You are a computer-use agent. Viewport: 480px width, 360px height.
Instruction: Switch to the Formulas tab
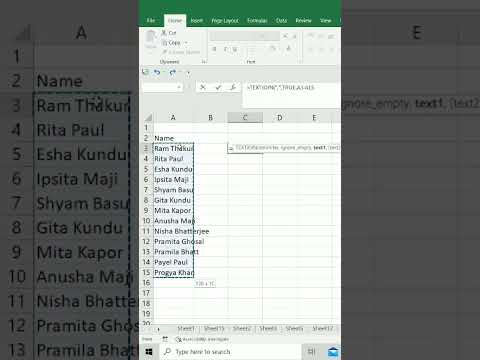[x=257, y=21]
